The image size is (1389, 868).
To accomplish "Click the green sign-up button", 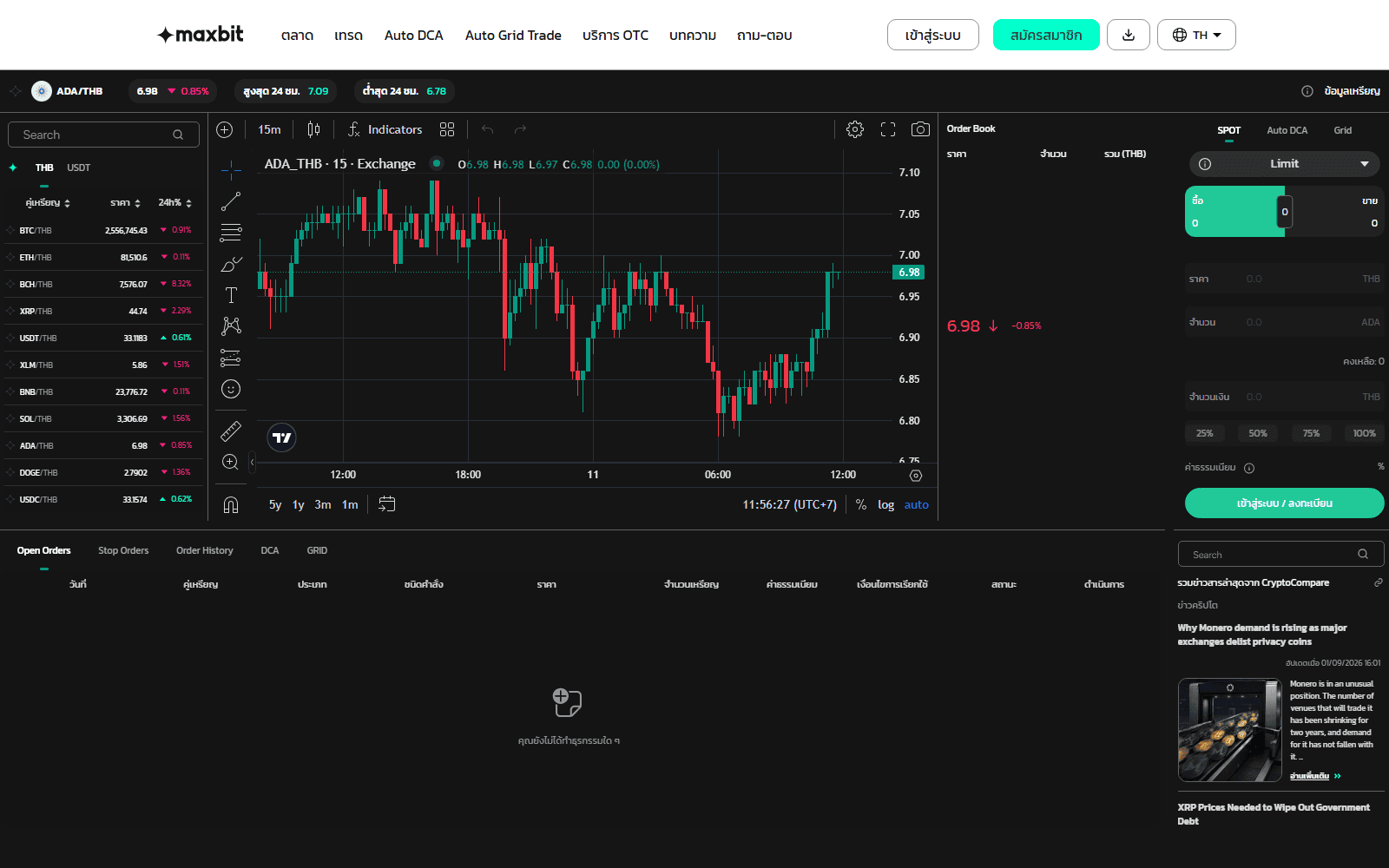I will point(1046,35).
